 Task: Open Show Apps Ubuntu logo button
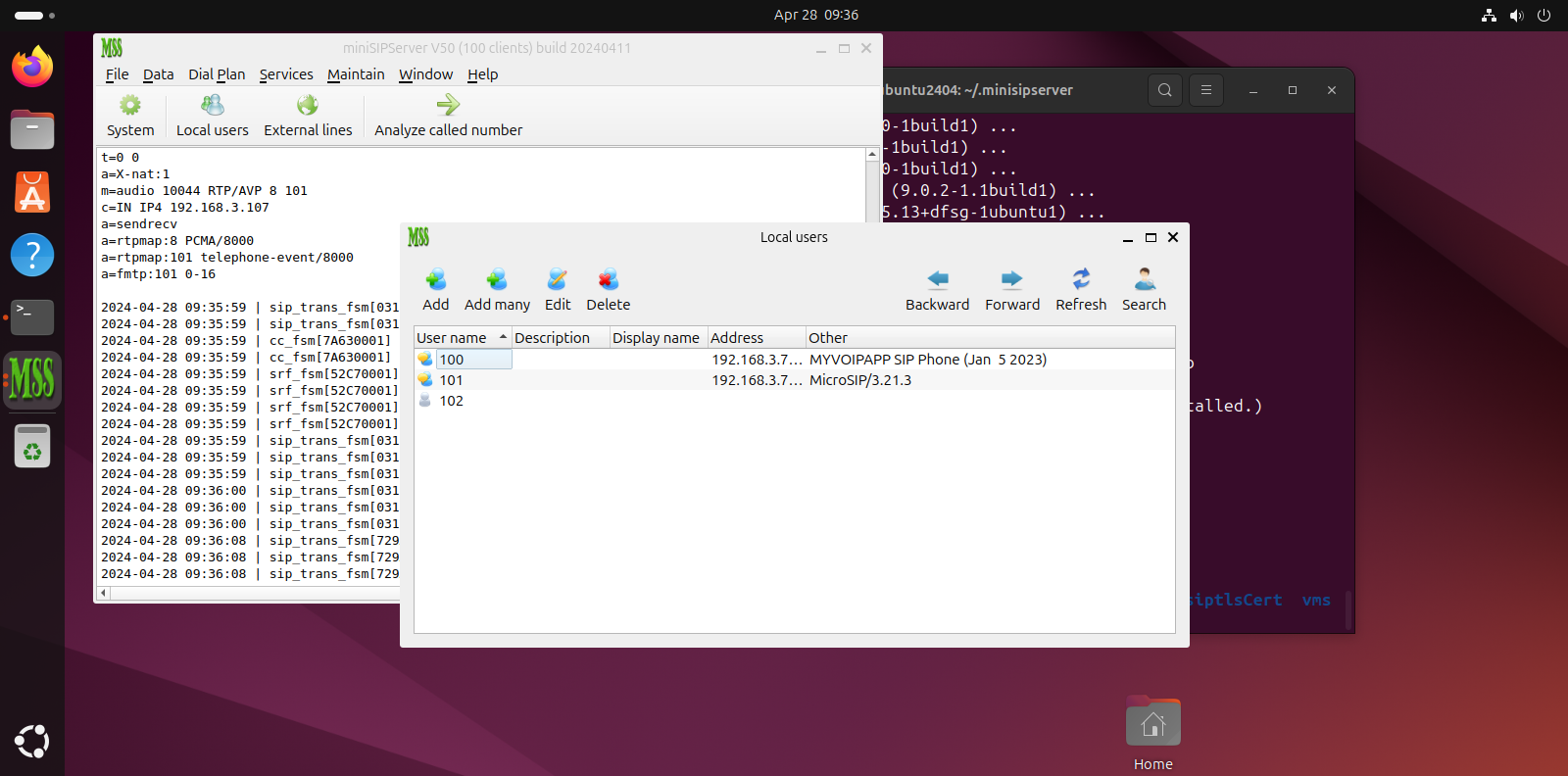coord(32,742)
